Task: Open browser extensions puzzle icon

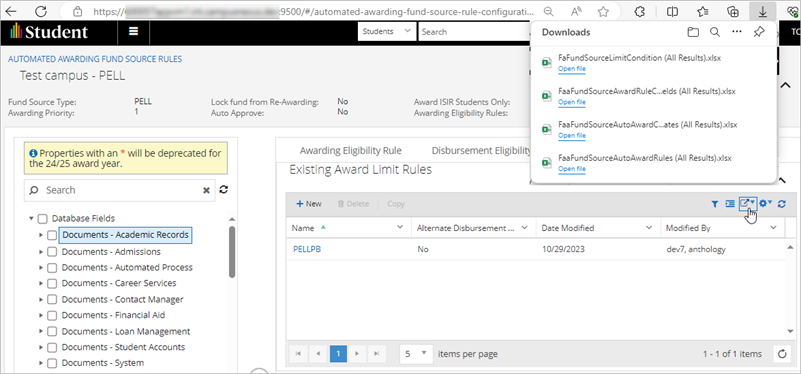Action: point(639,11)
